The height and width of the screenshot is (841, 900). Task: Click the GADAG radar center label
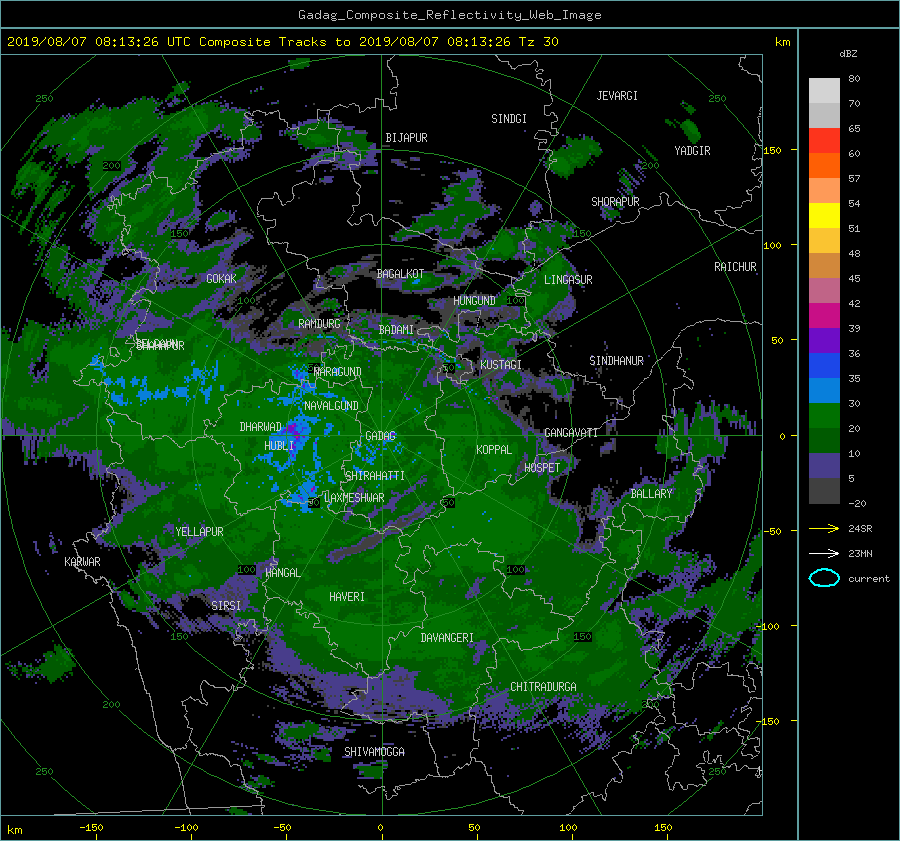point(381,436)
